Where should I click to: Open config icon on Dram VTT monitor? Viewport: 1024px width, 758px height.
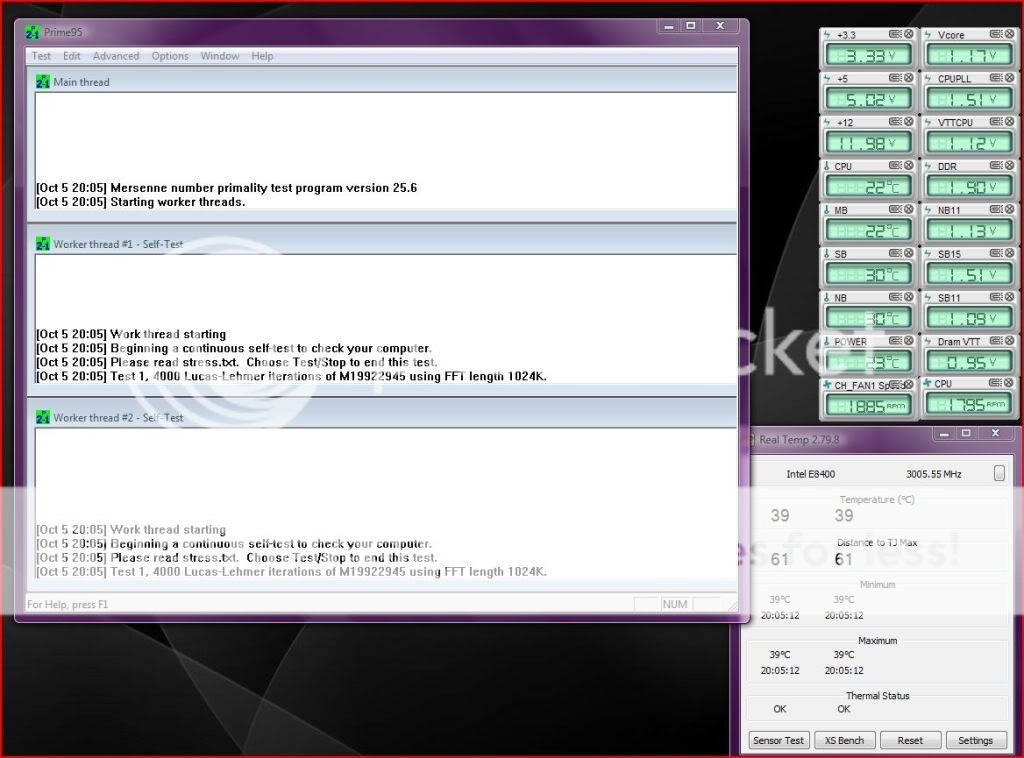(996, 340)
